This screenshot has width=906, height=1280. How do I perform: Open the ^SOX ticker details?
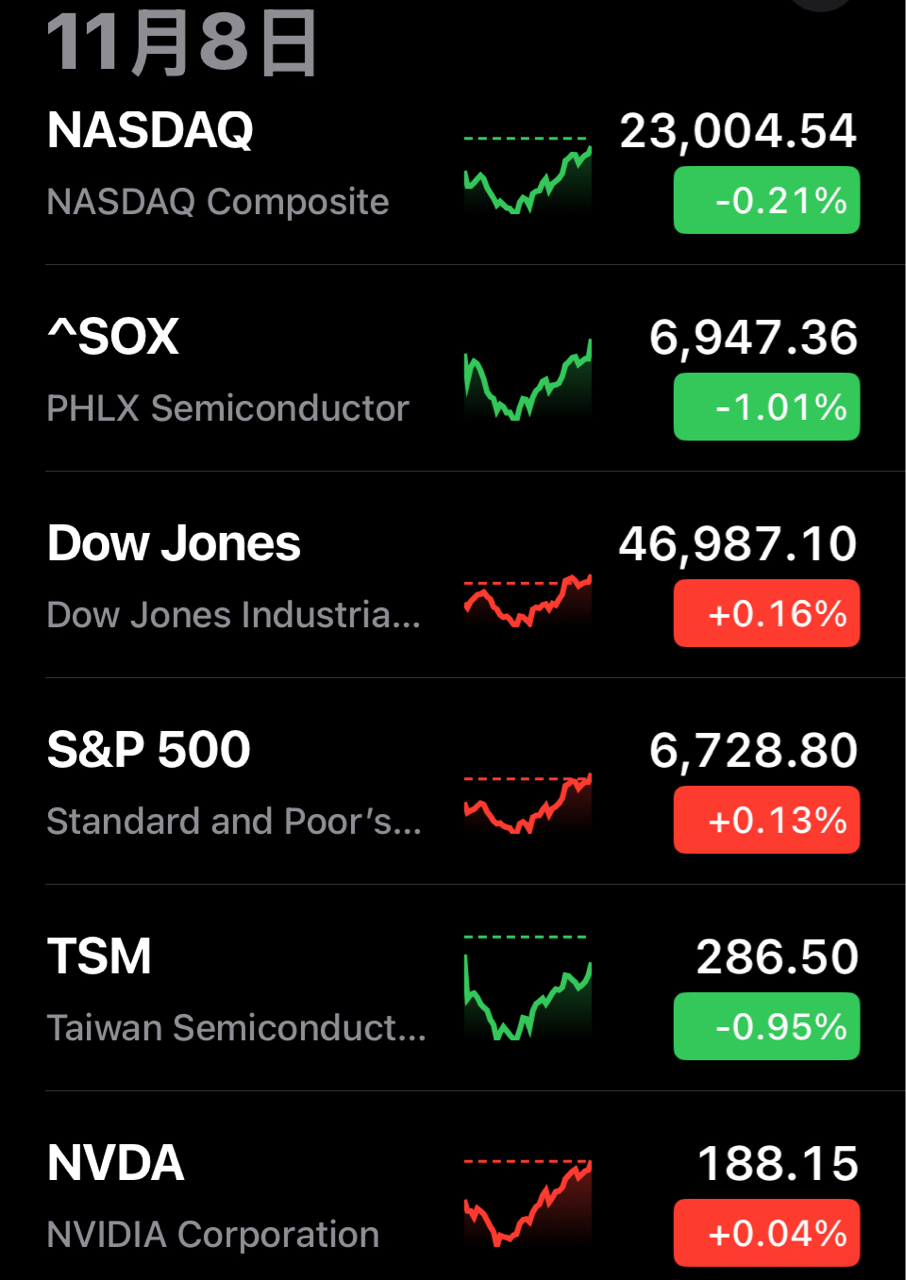(113, 338)
